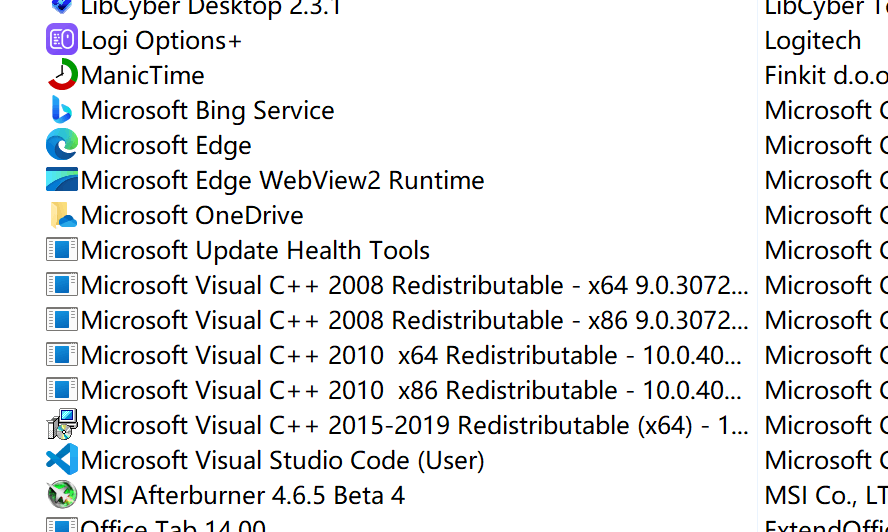Select the Microsoft Update Health Tools name
The image size is (888, 532).
coord(255,250)
